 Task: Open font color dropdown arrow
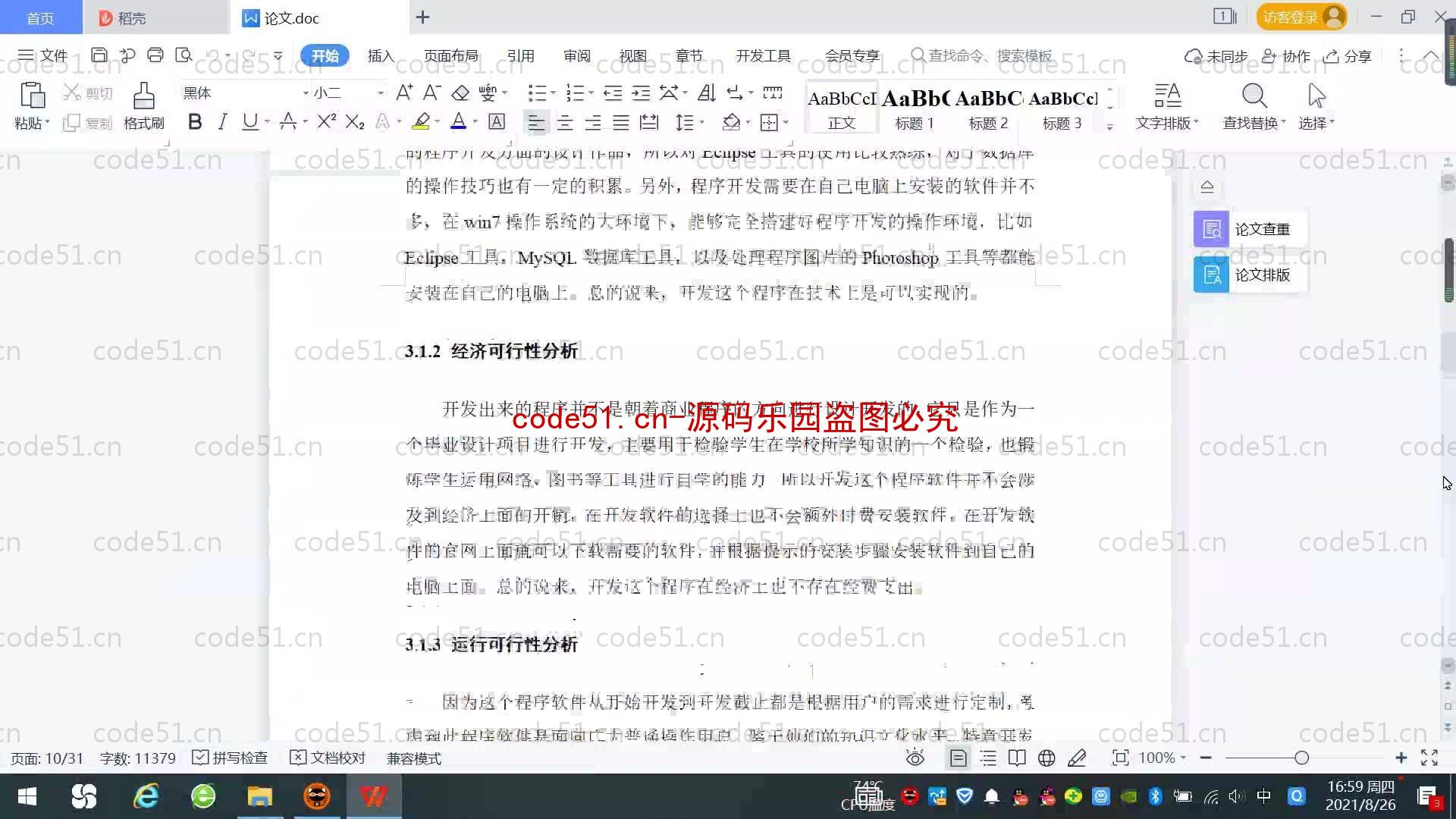click(x=475, y=121)
